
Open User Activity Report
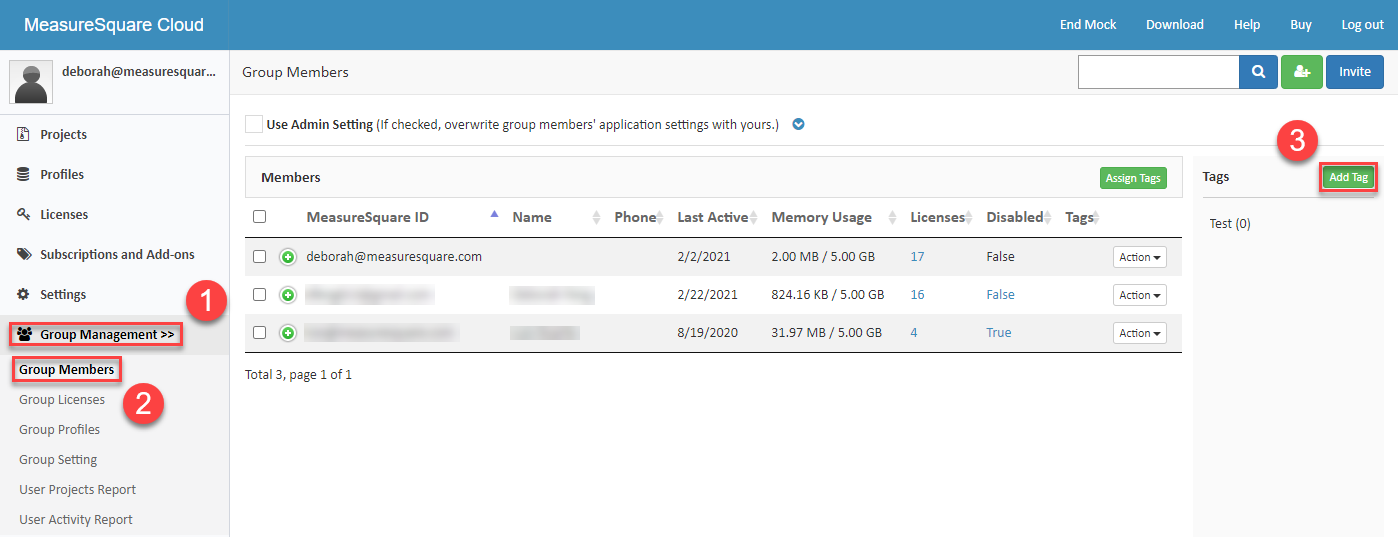point(76,519)
